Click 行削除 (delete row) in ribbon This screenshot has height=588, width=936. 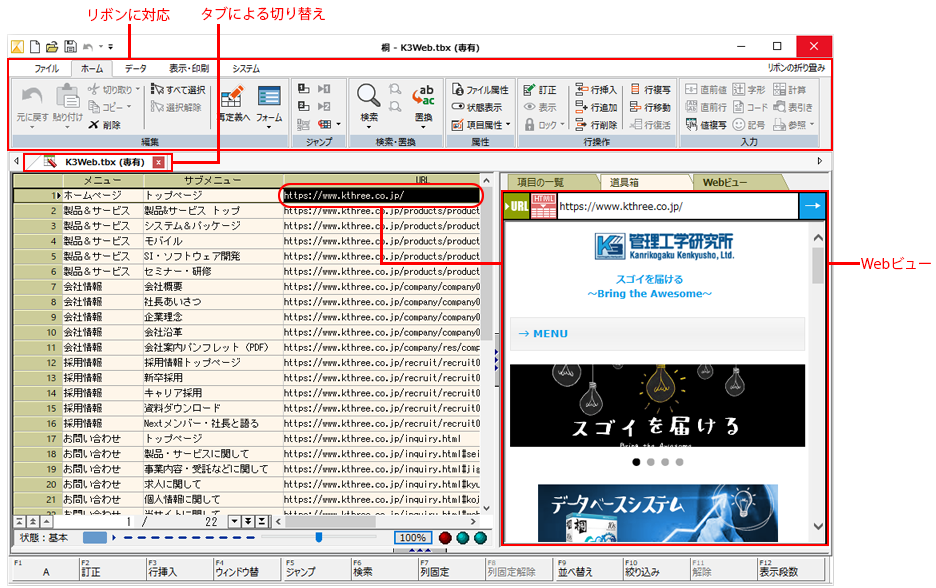596,125
